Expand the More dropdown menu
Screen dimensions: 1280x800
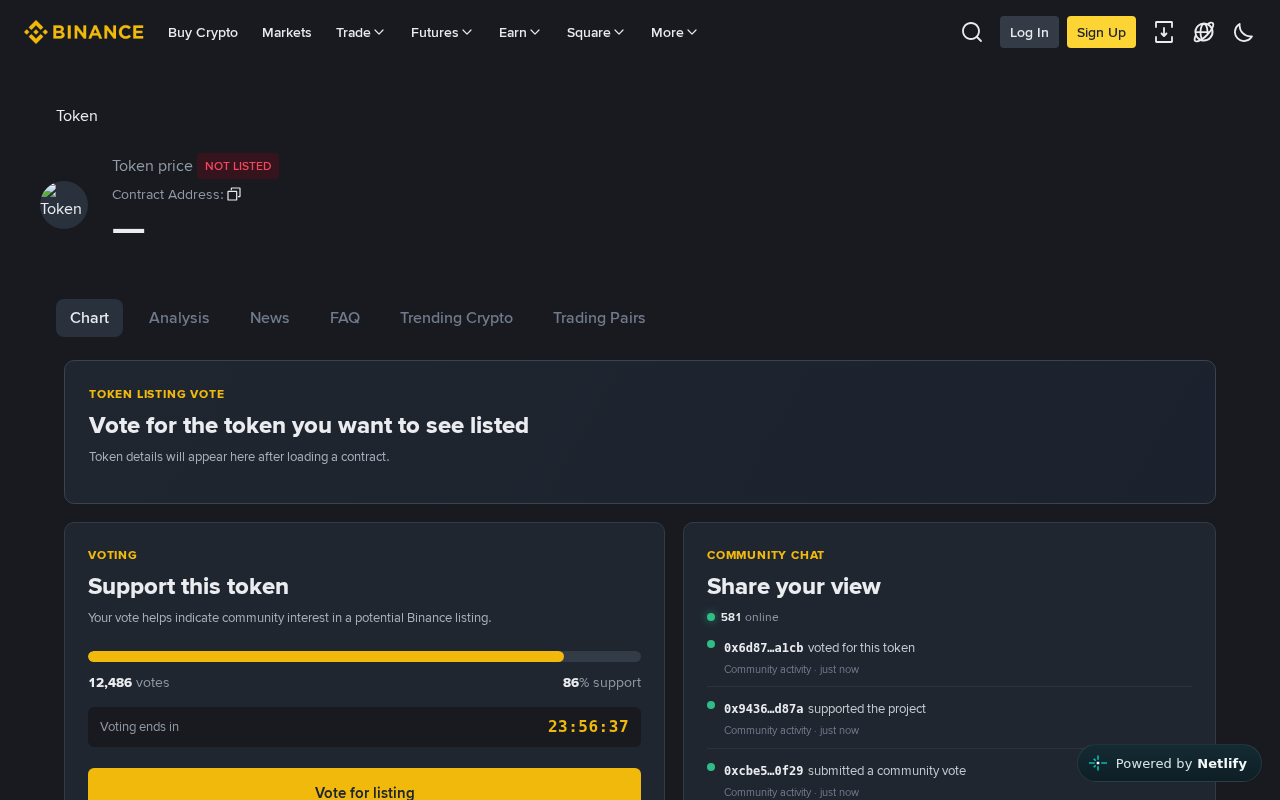coord(674,32)
